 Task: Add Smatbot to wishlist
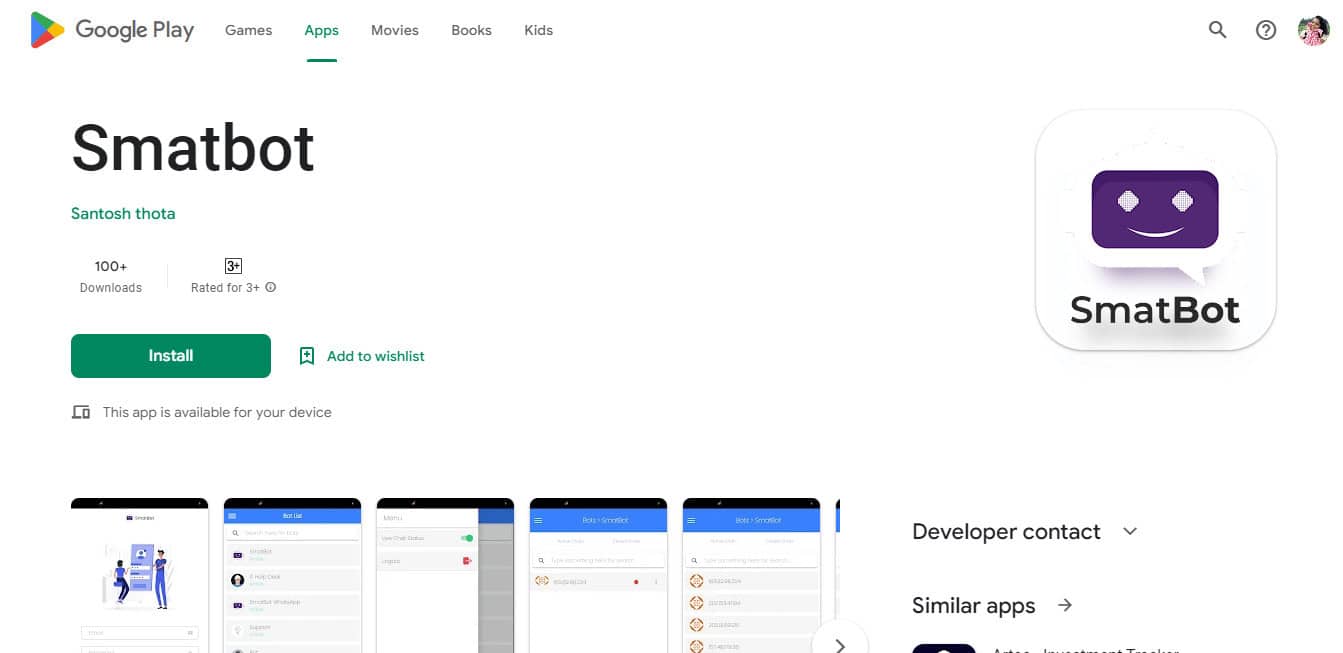pos(362,356)
